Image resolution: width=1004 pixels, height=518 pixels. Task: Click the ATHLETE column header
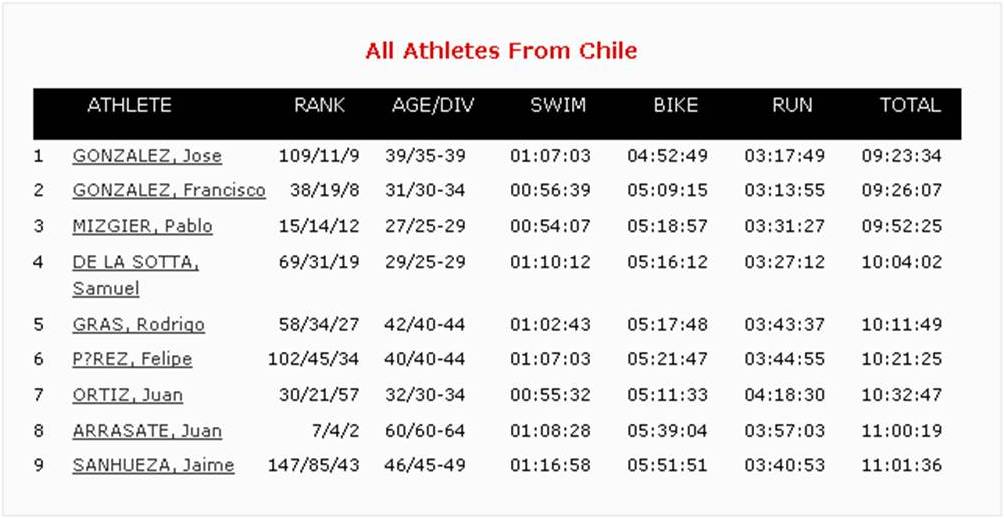coord(129,105)
